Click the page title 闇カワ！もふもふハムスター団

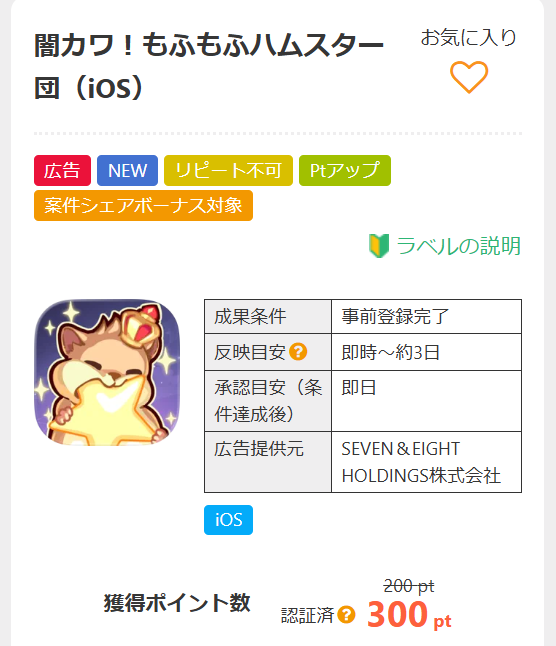pyautogui.click(x=209, y=66)
